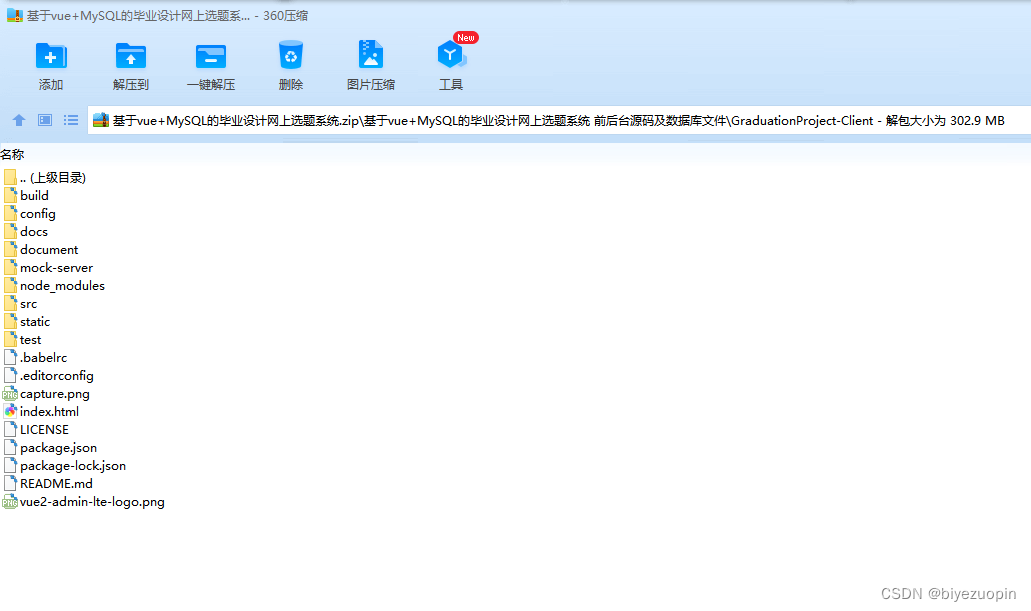
Task: Go up one level with up arrow
Action: (x=18, y=120)
